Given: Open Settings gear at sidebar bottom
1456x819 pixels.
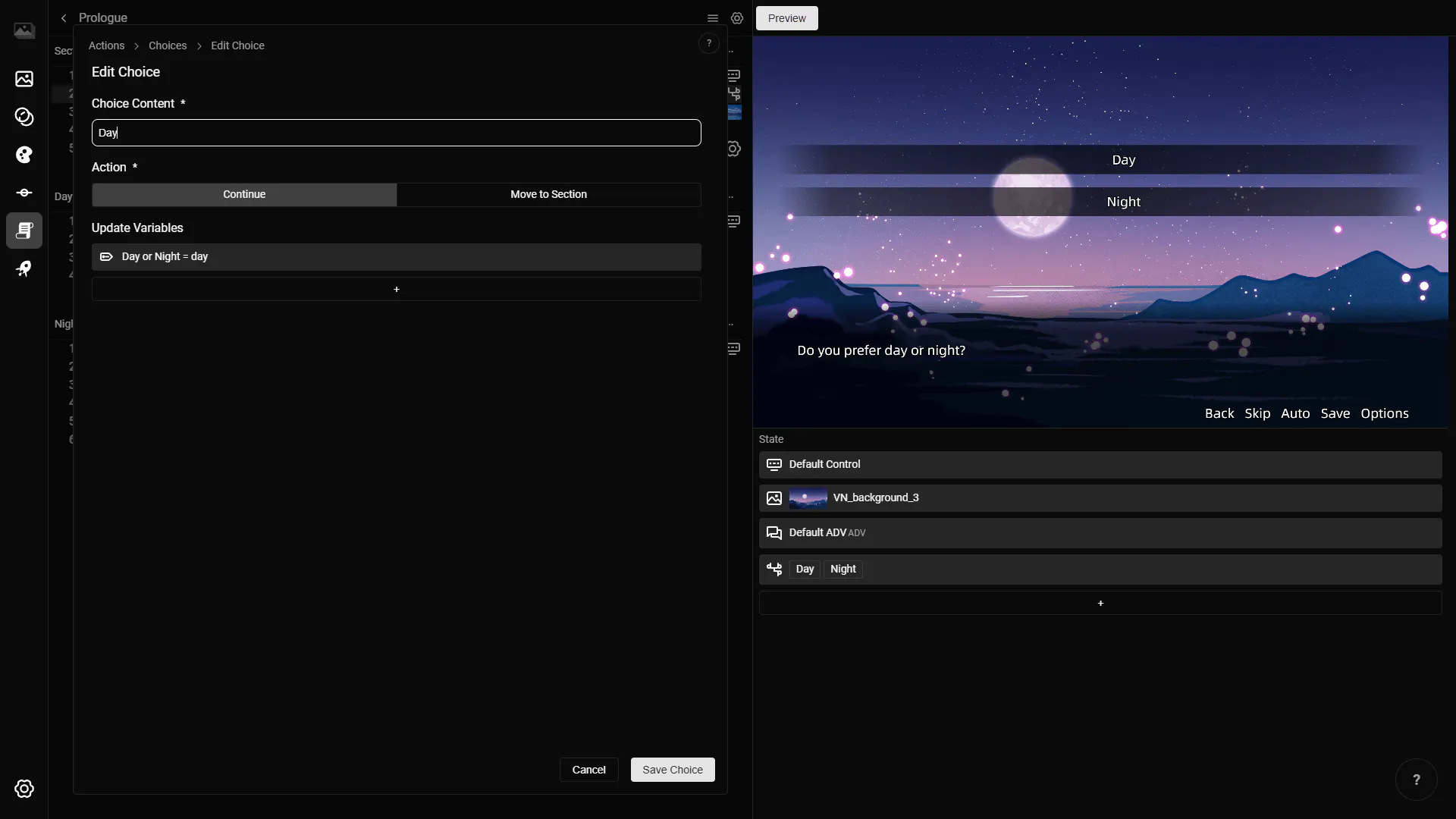Looking at the screenshot, I should (x=24, y=789).
